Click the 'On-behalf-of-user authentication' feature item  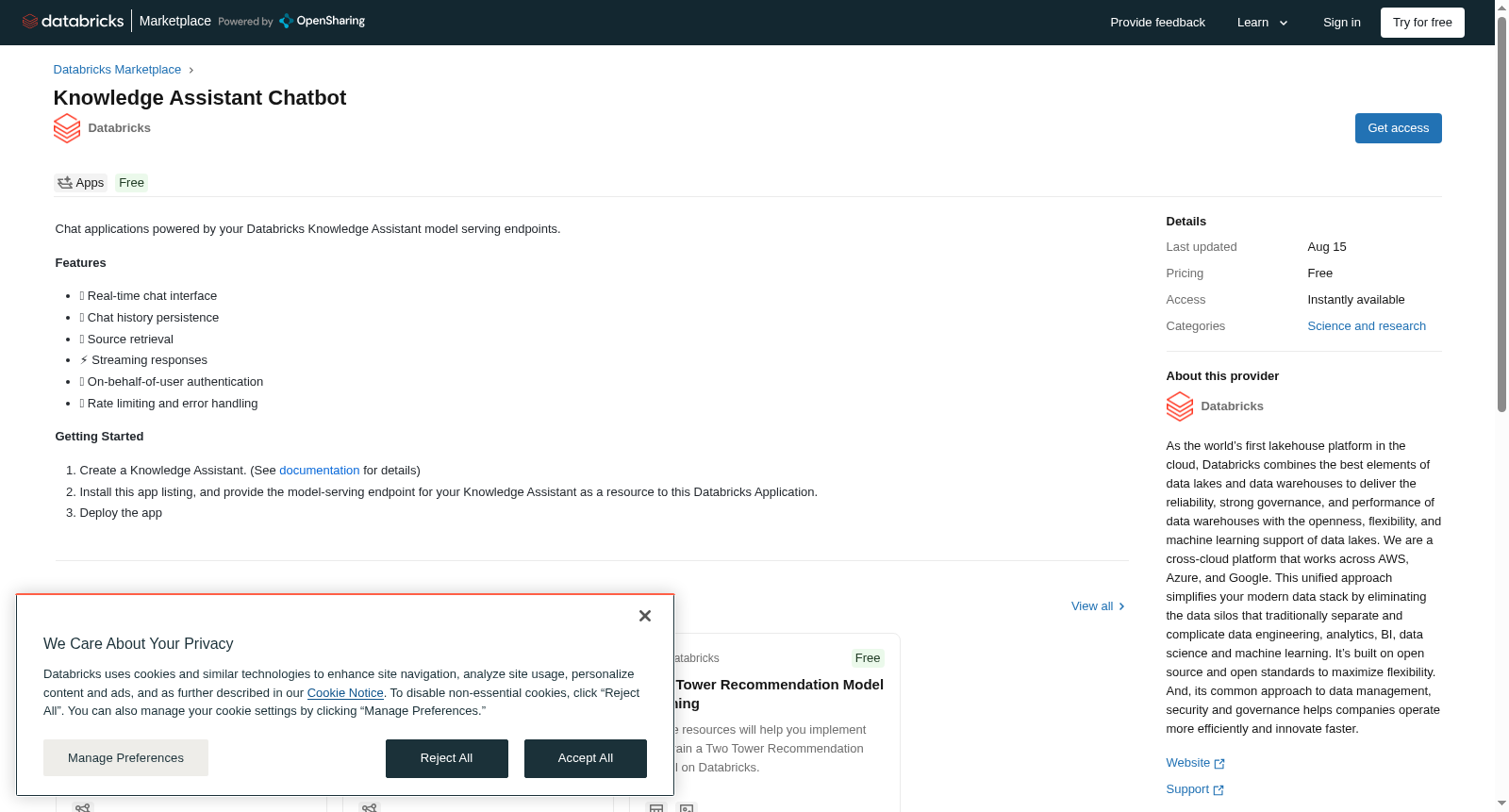[x=172, y=382]
